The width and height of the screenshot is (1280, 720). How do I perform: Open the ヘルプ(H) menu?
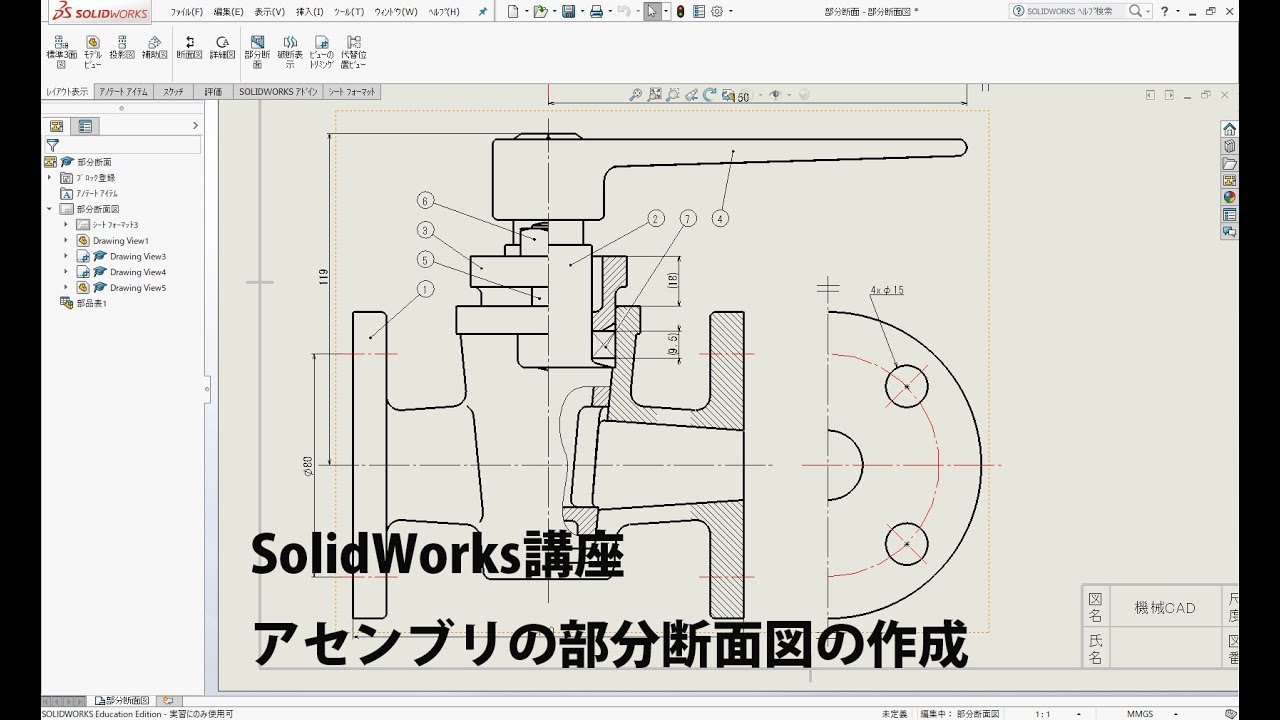click(443, 12)
